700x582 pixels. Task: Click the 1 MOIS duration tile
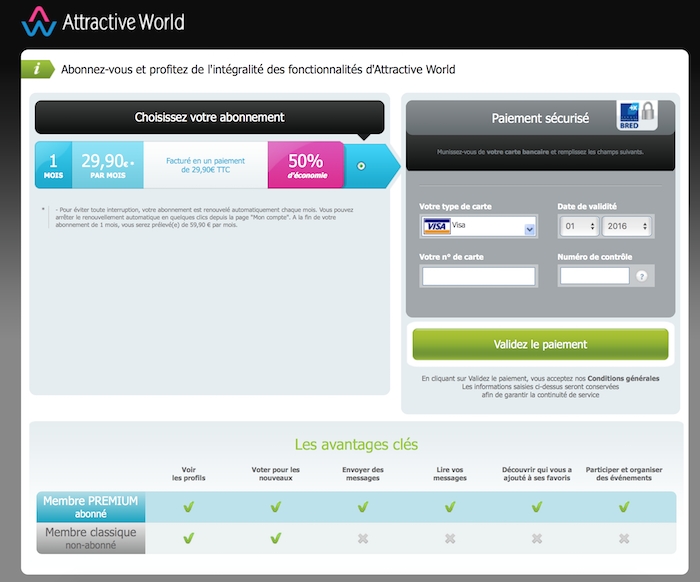[53, 165]
